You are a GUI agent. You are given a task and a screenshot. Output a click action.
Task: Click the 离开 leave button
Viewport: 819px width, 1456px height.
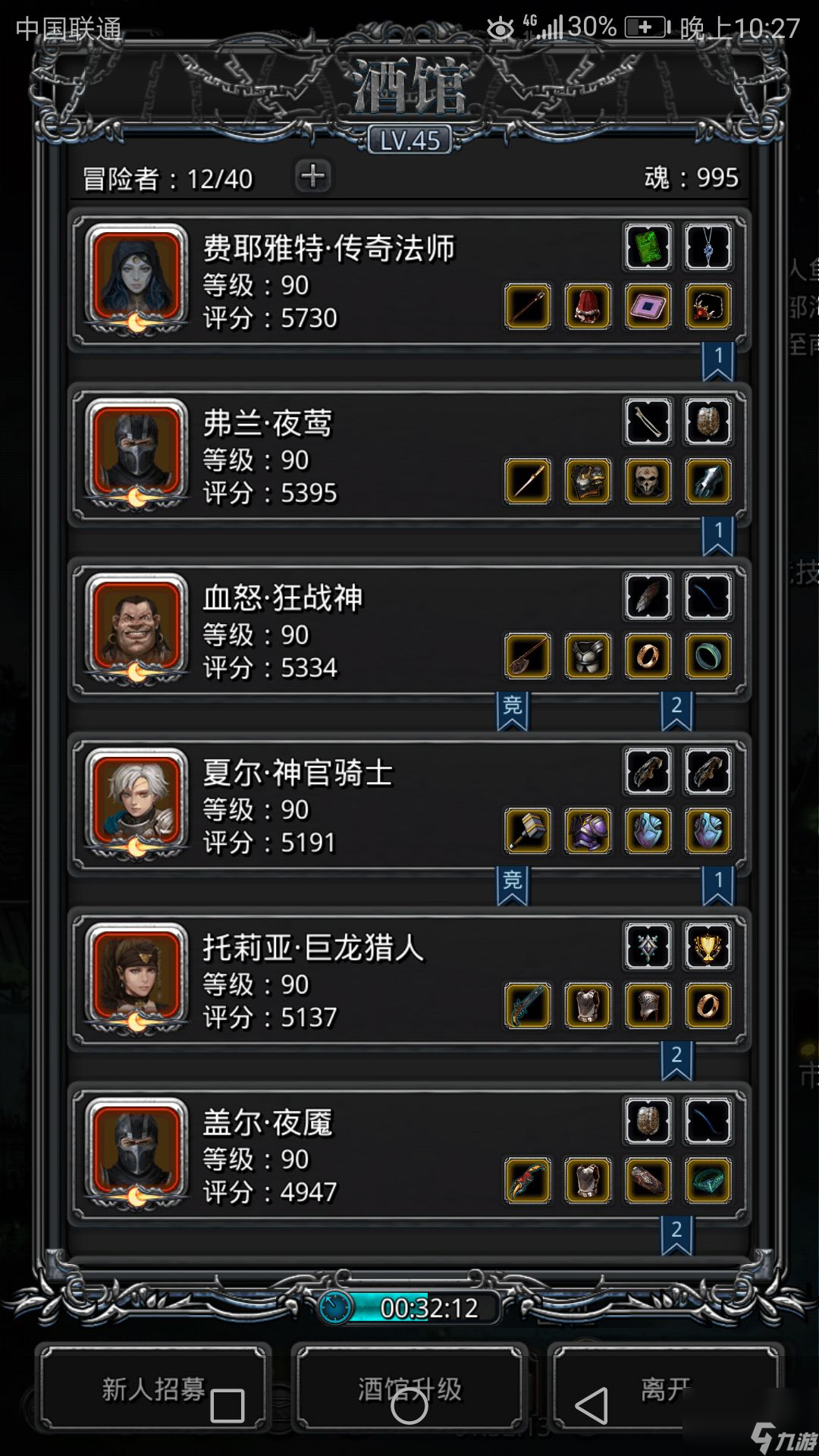point(666,1389)
